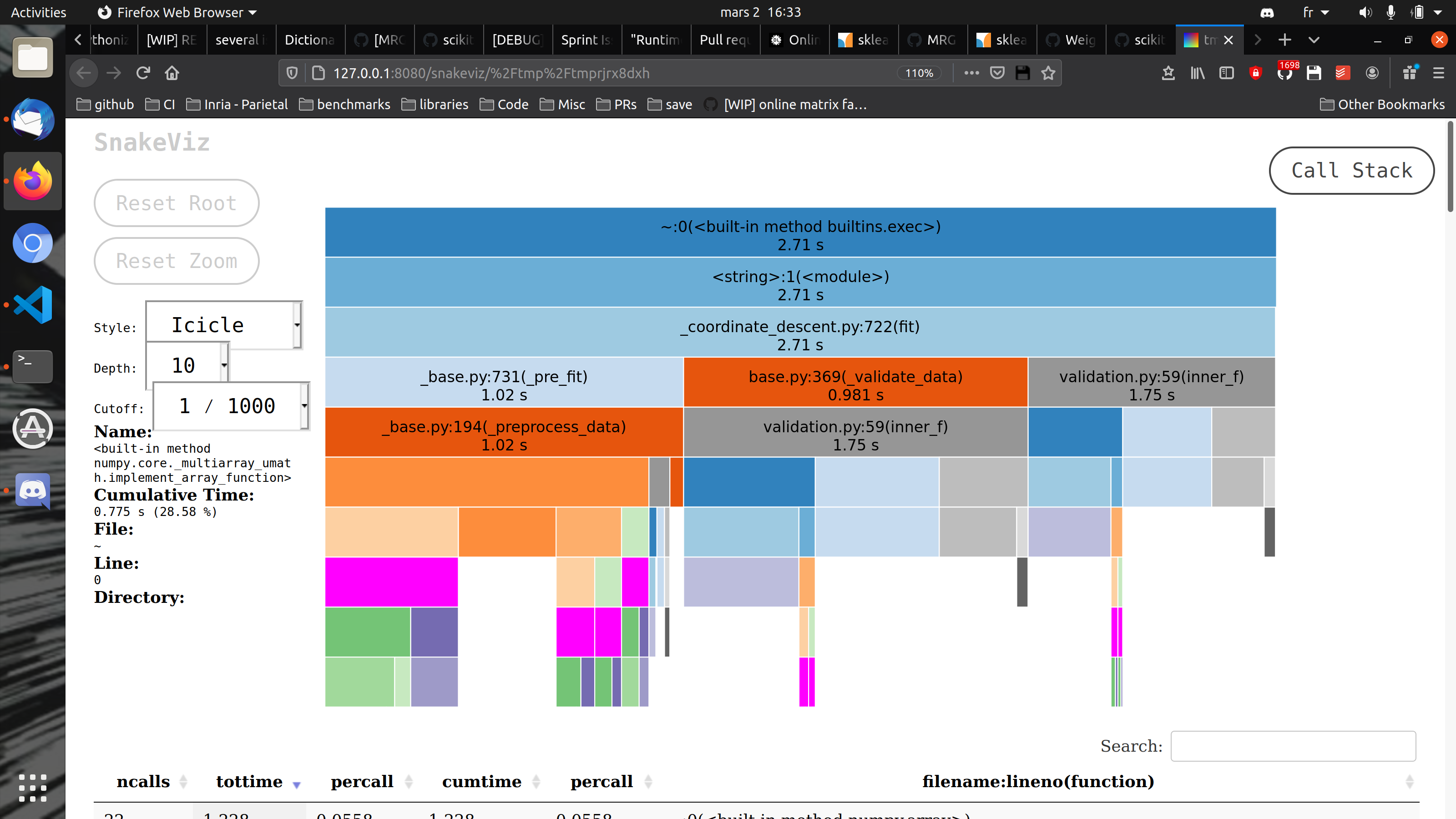Sort table by tottime column
The height and width of the screenshot is (819, 1456).
pyautogui.click(x=249, y=781)
